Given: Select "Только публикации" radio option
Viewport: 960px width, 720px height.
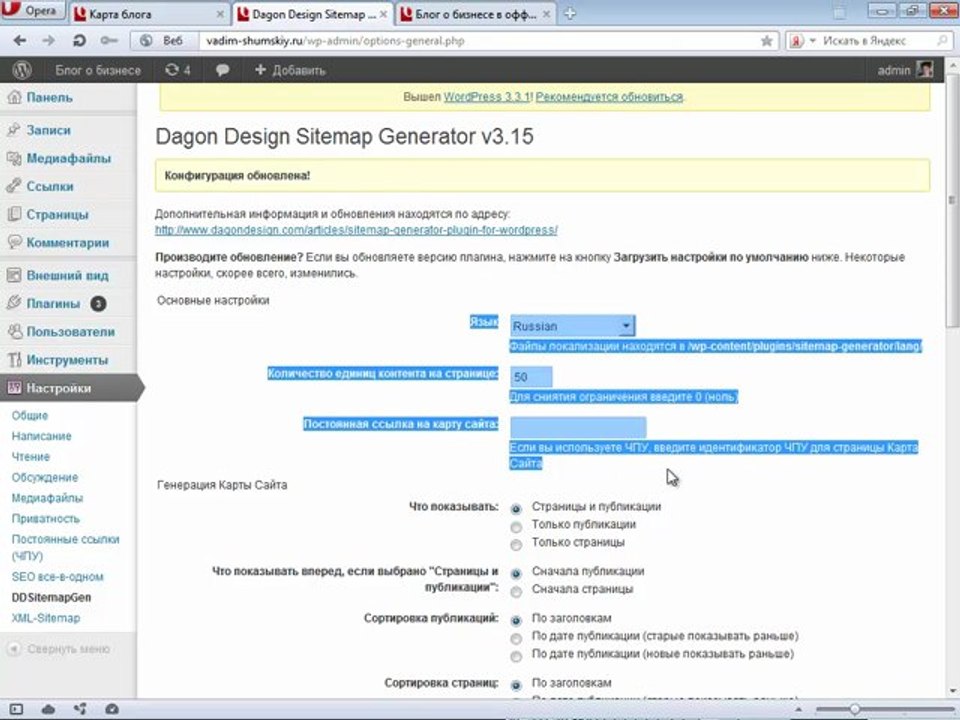Looking at the screenshot, I should coord(516,525).
